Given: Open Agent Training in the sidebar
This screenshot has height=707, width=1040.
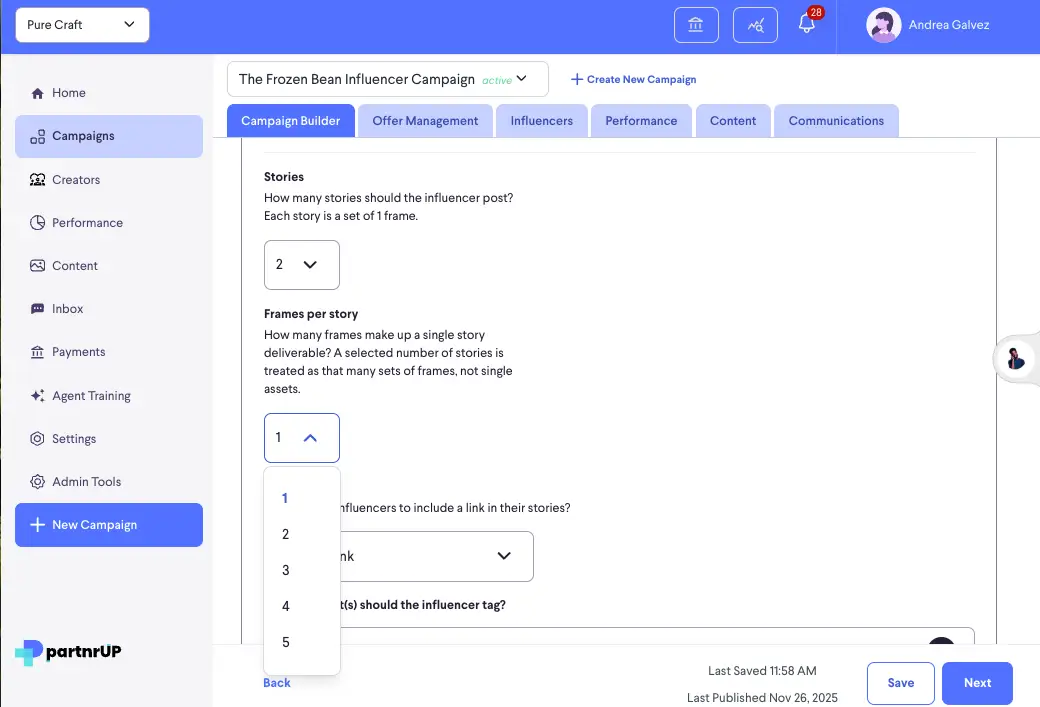Looking at the screenshot, I should tap(109, 396).
